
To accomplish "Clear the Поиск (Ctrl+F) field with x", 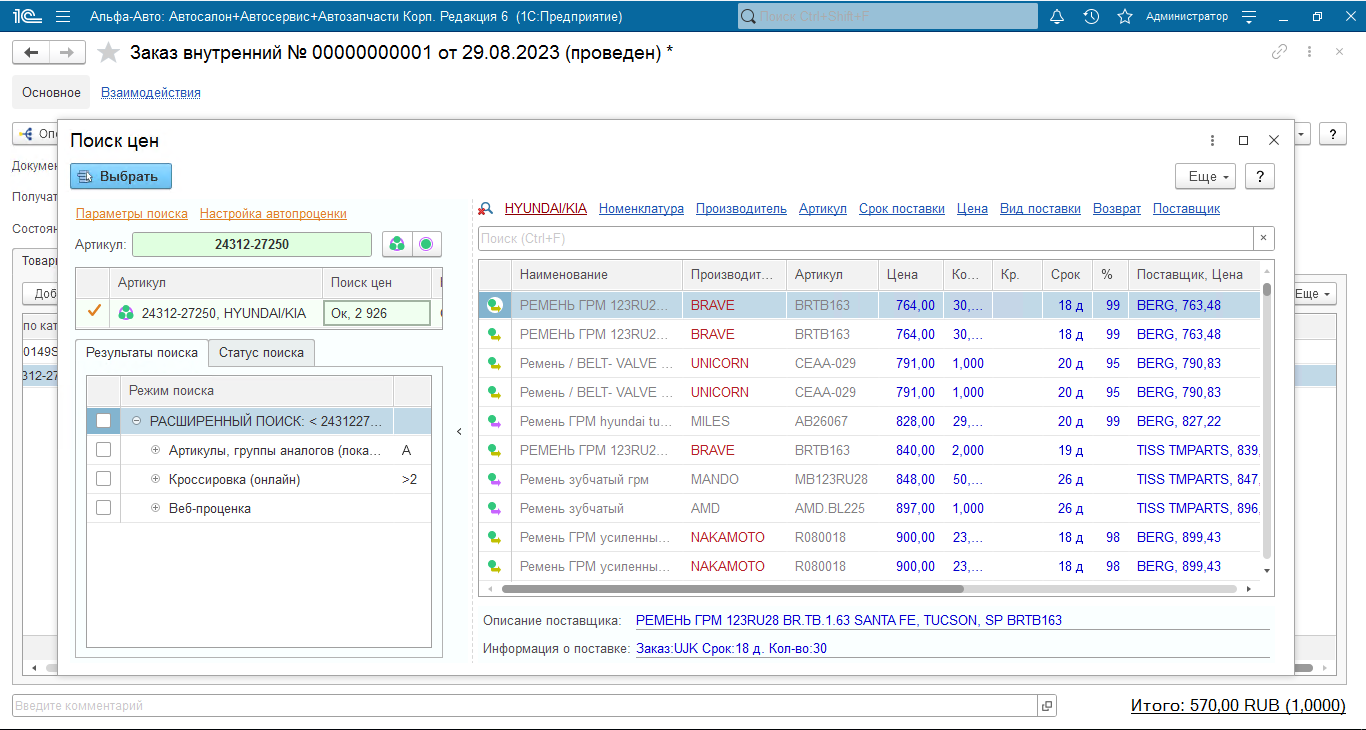I will pos(1264,238).
